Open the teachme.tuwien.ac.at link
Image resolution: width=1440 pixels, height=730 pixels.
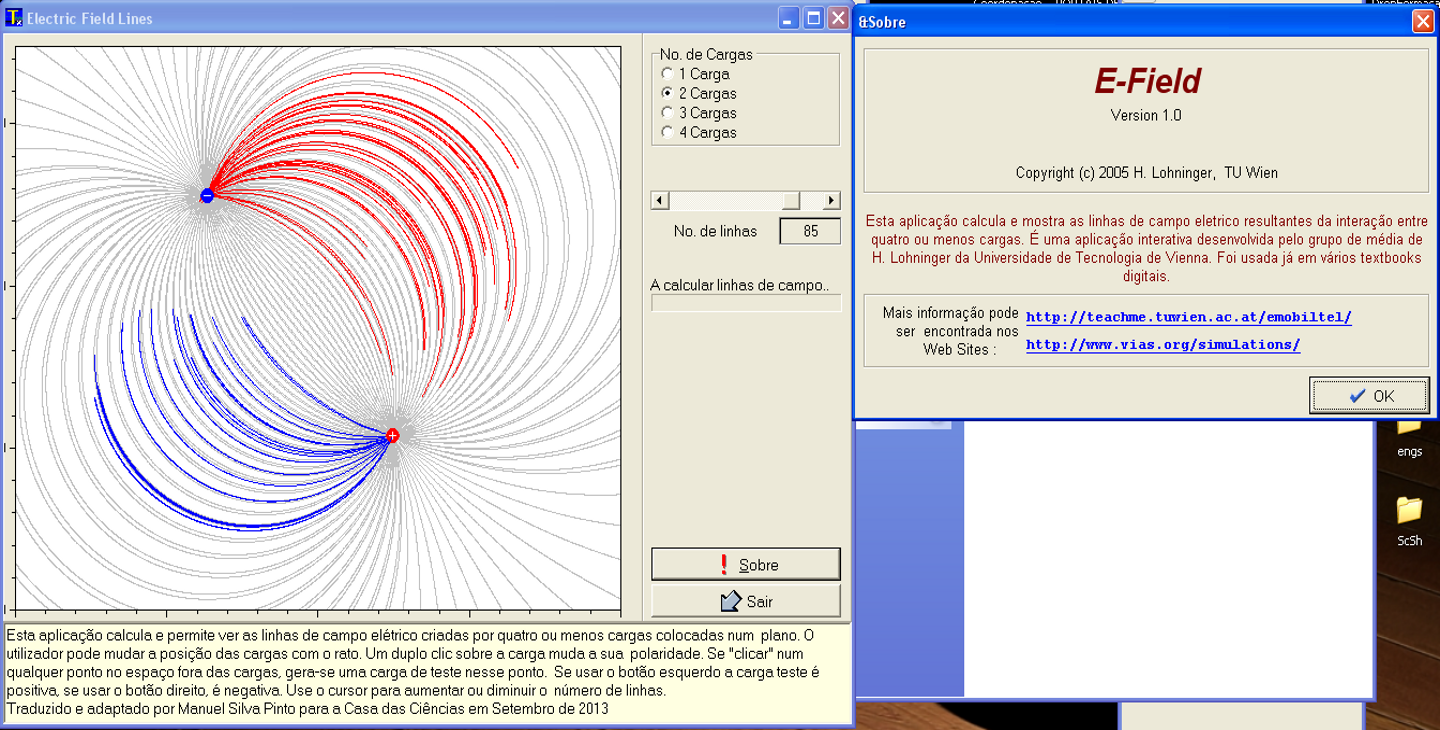1188,317
